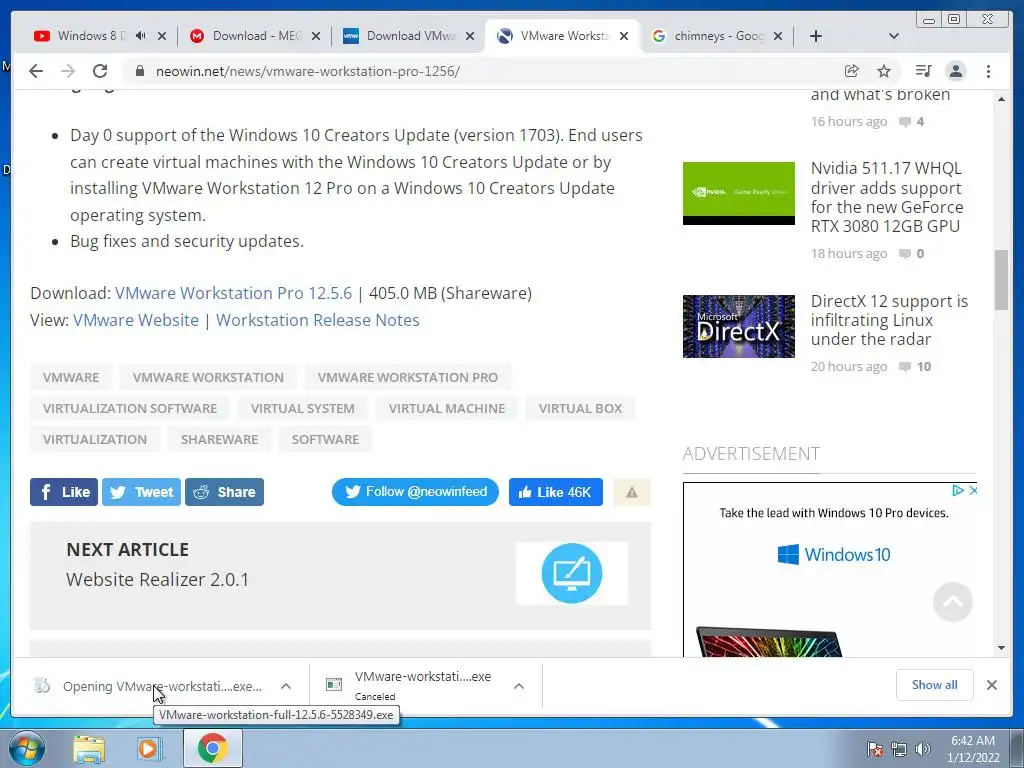
Task: Click the DirectX article thumbnail
Action: (x=739, y=326)
